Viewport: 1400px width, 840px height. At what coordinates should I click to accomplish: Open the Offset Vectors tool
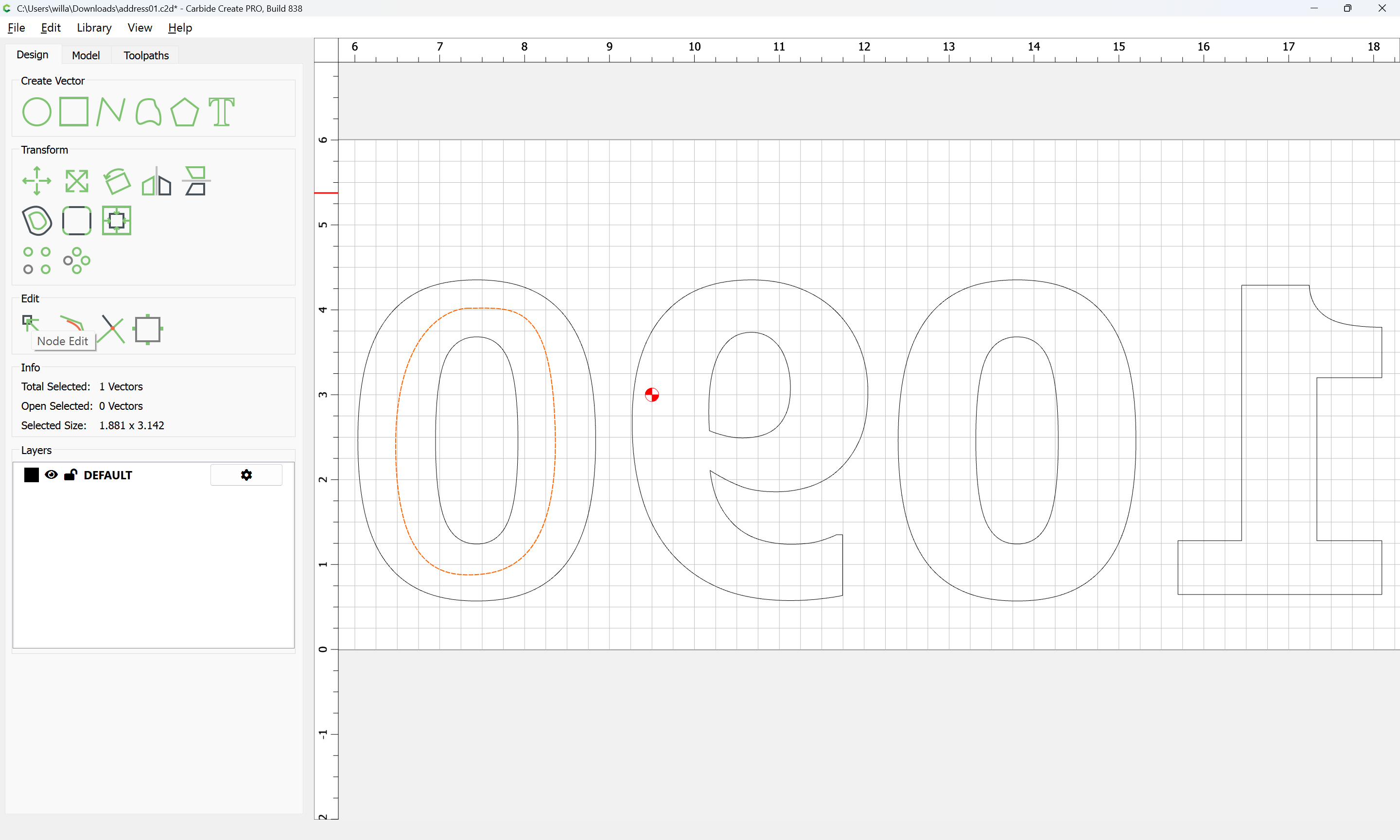click(37, 221)
